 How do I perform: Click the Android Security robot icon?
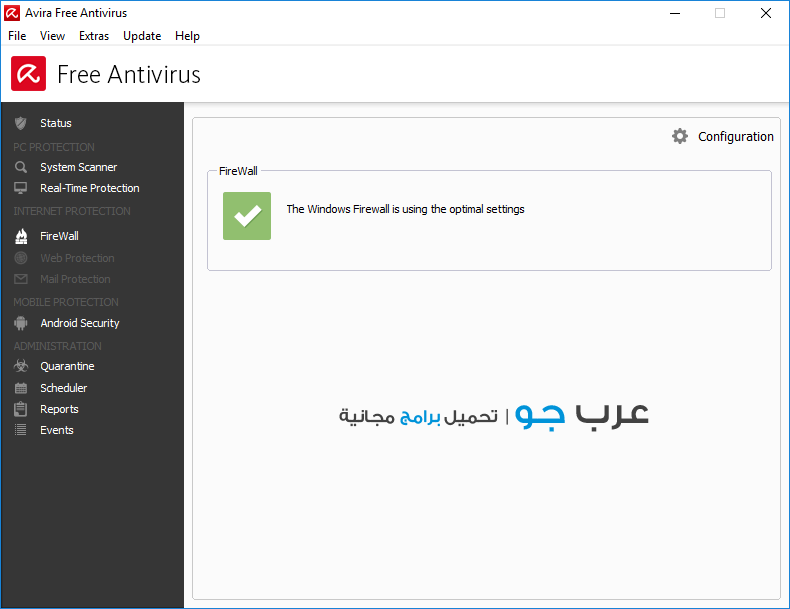click(21, 323)
